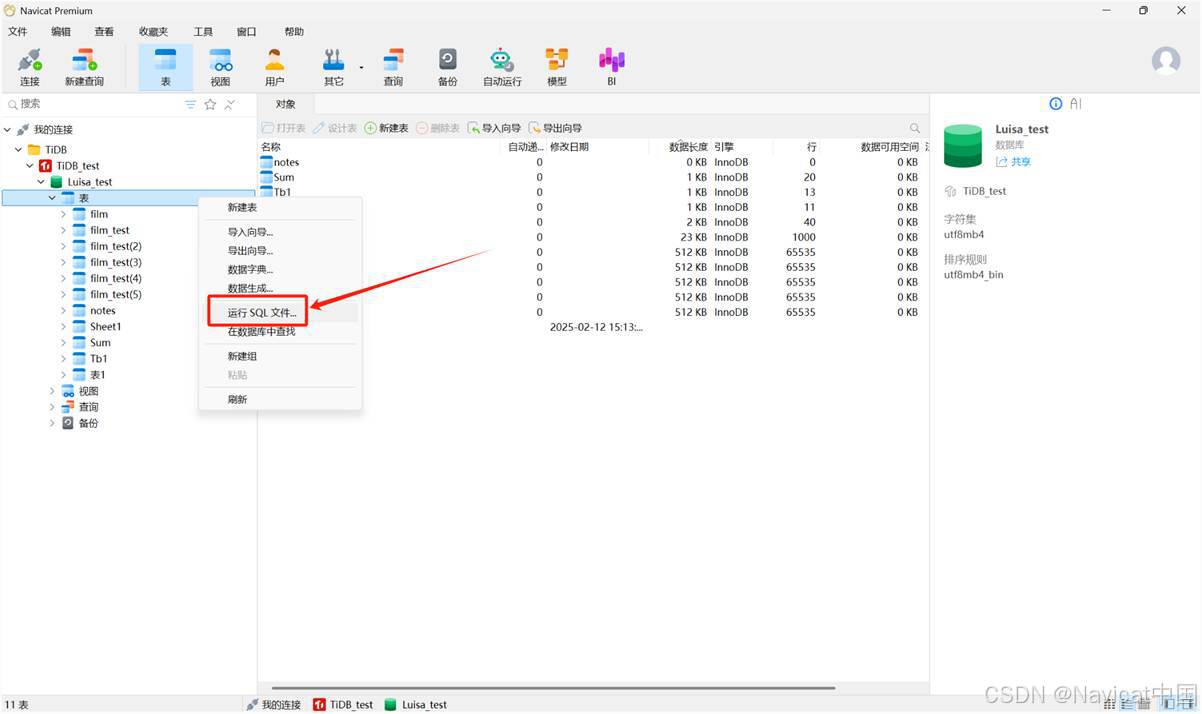
Task: Click the user avatar profile icon
Action: pyautogui.click(x=1166, y=61)
